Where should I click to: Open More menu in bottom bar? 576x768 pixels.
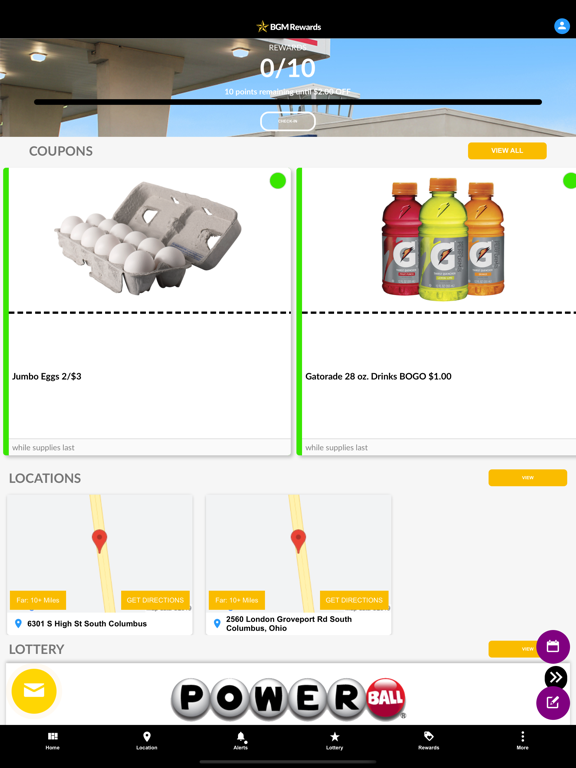(x=523, y=741)
